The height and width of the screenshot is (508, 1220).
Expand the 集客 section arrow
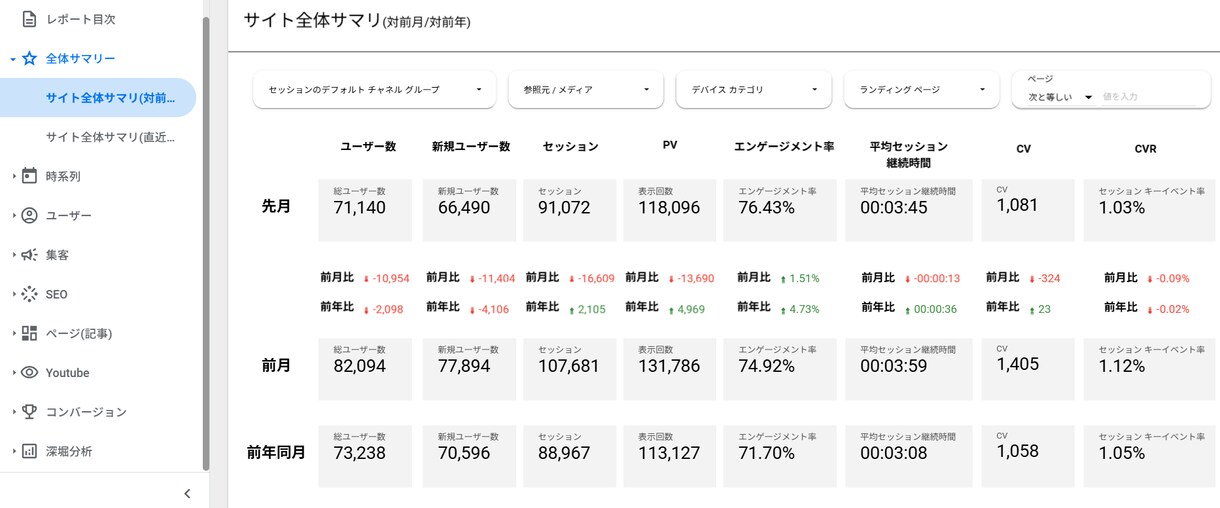click(x=14, y=255)
